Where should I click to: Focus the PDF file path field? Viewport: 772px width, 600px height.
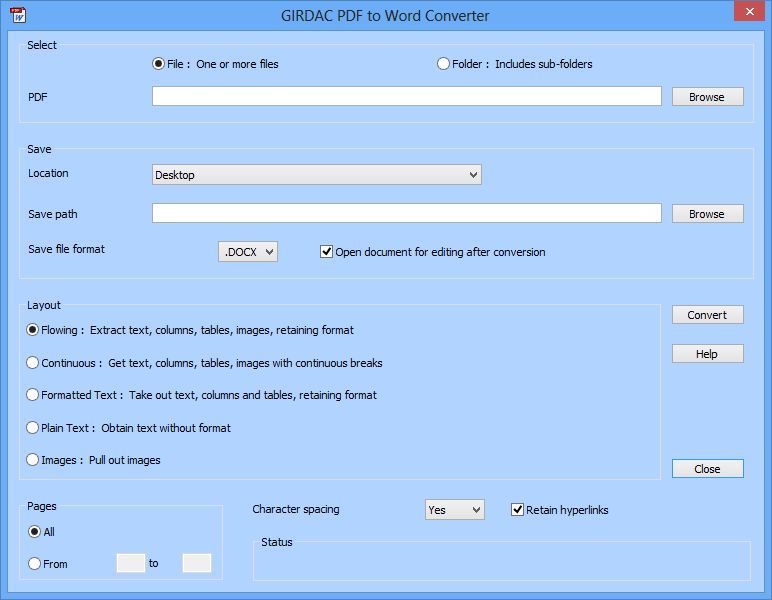407,96
